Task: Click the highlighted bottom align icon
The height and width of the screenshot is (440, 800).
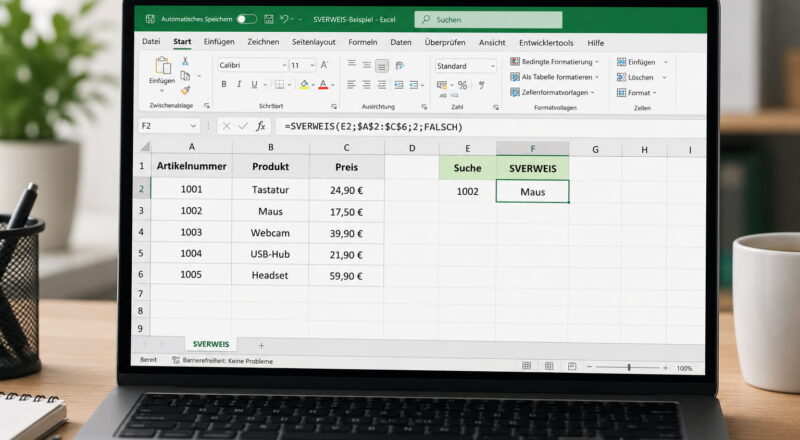Action: [382, 65]
